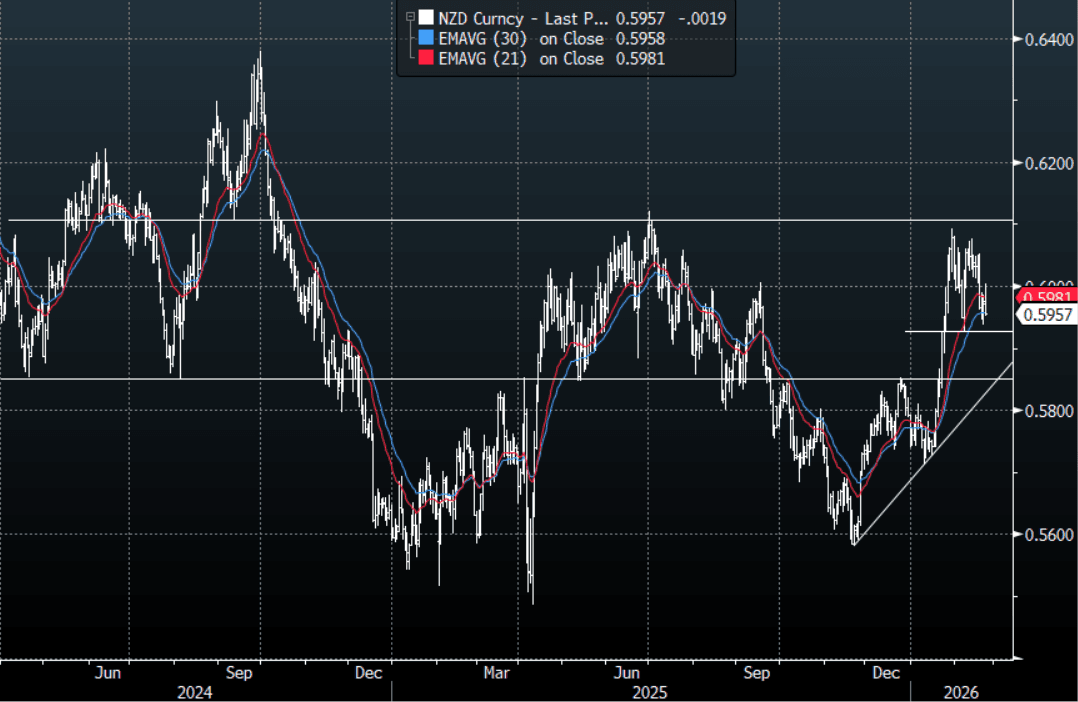Click the 2025 year label
Screen dimensions: 1078x702
click(x=649, y=692)
